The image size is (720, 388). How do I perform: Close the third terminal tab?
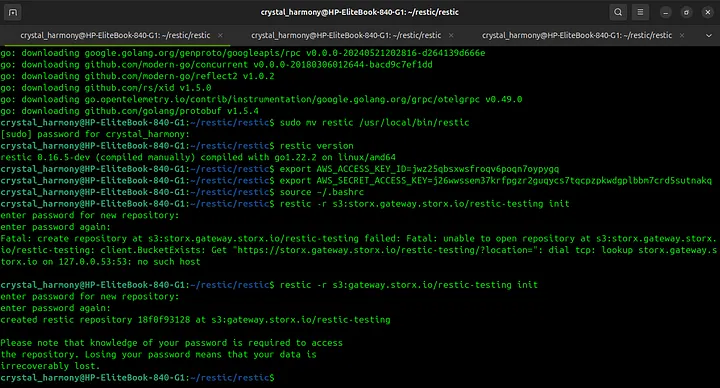point(682,35)
